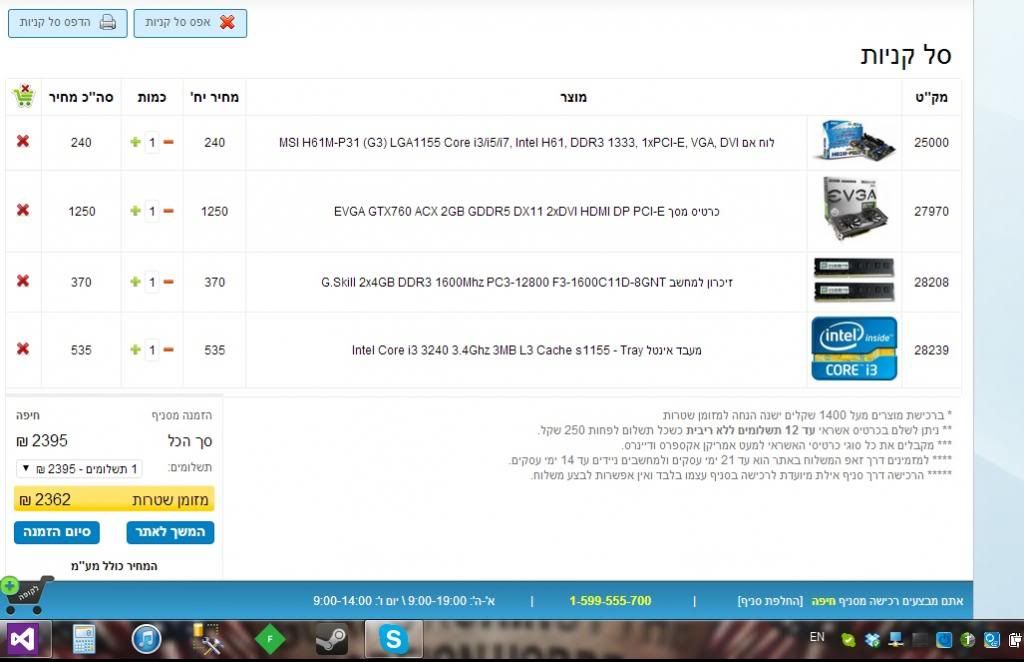Switch to Skype in the taskbar
This screenshot has width=1024, height=662.
393,639
